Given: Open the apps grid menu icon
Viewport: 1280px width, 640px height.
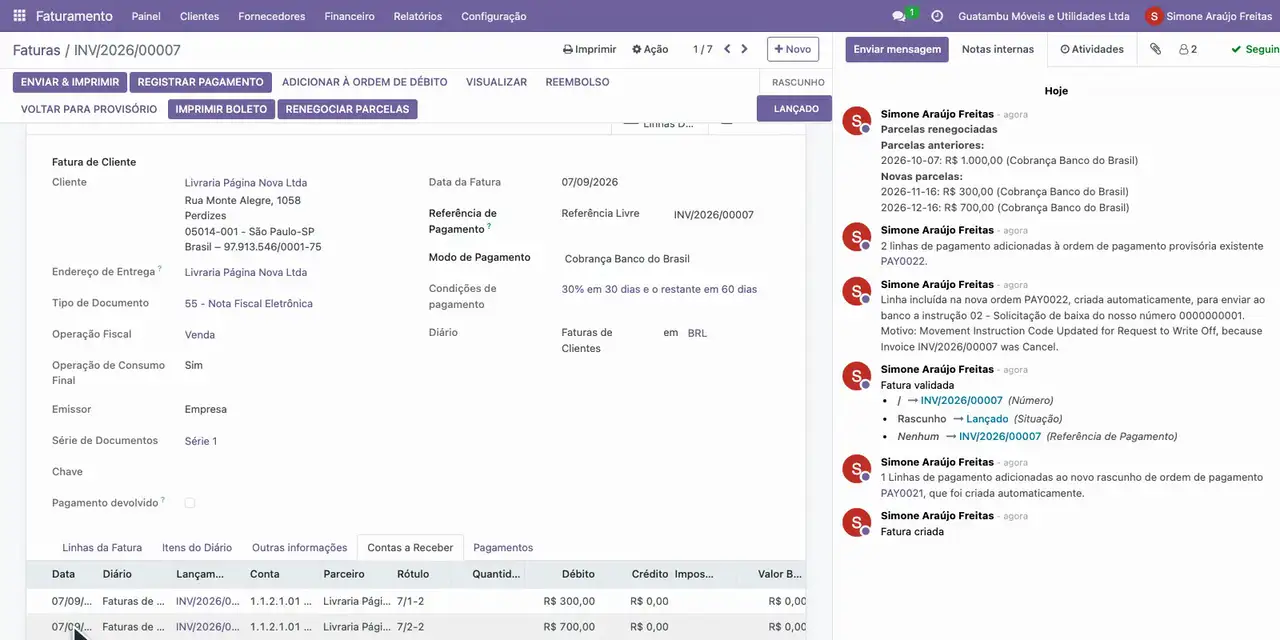Looking at the screenshot, I should tap(19, 16).
